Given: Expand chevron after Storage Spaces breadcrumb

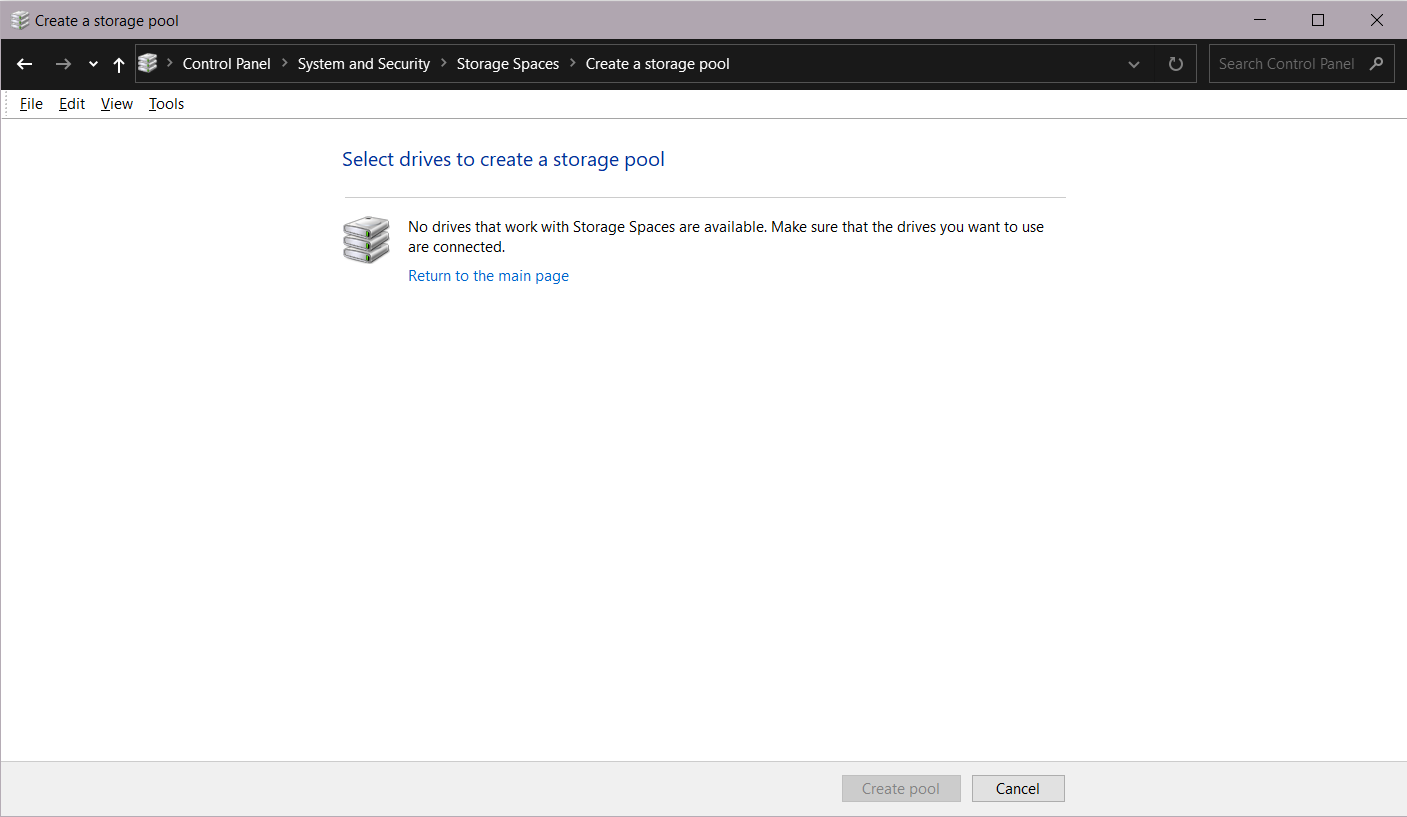Looking at the screenshot, I should point(573,64).
